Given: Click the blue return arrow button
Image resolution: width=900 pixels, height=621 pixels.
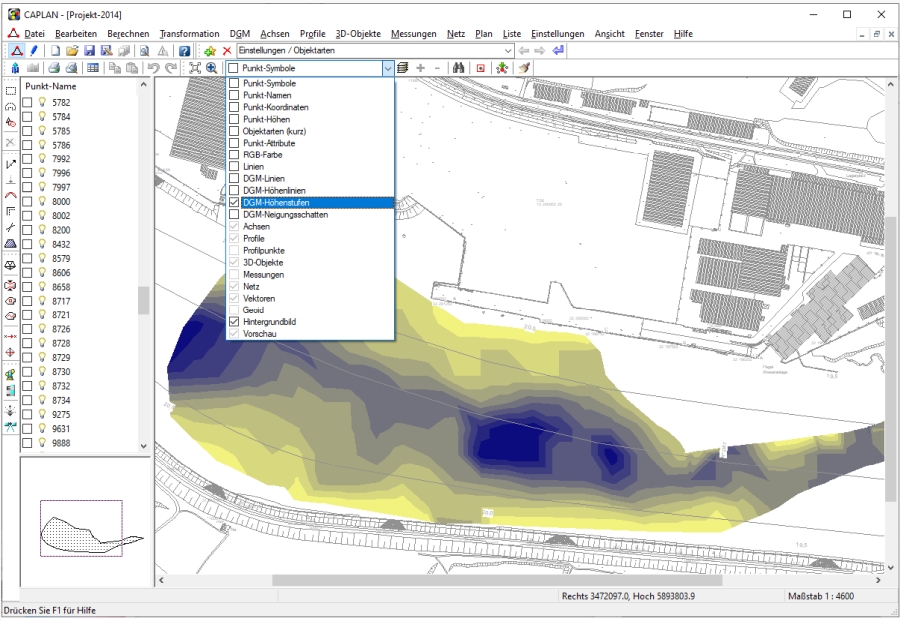Looking at the screenshot, I should [x=558, y=50].
